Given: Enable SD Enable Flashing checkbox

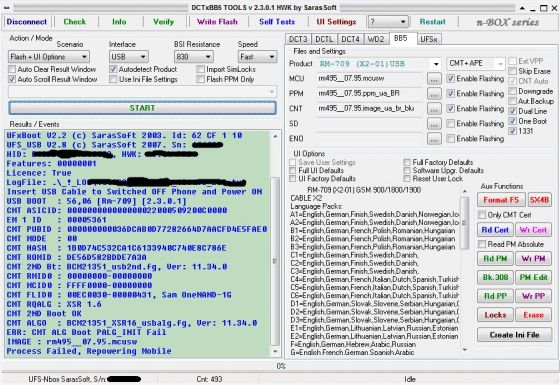Looking at the screenshot, I should pos(451,124).
